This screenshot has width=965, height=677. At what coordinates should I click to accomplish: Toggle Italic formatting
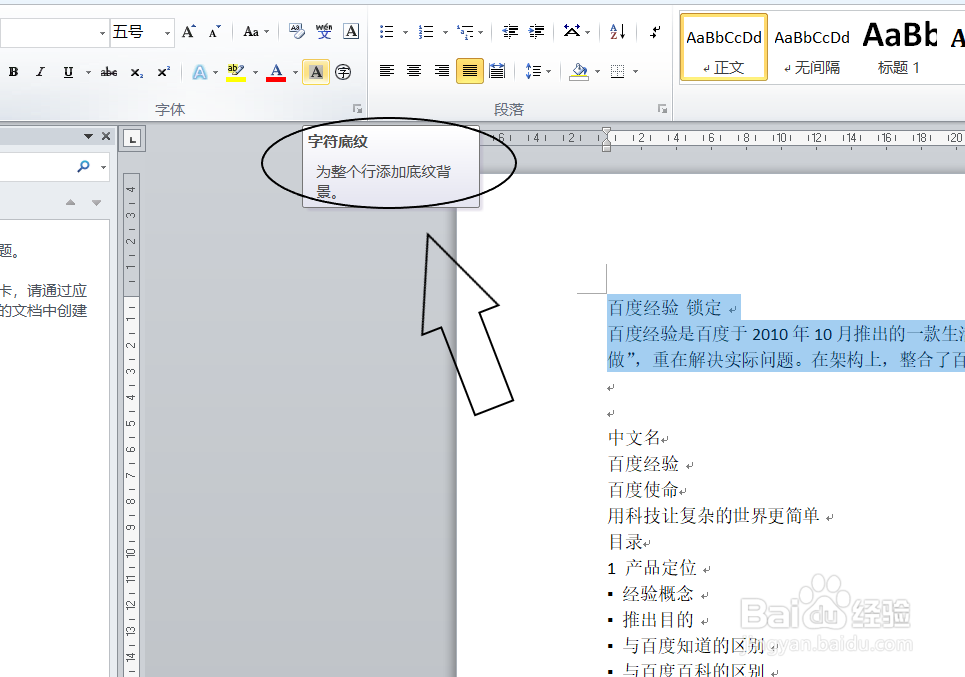click(41, 72)
